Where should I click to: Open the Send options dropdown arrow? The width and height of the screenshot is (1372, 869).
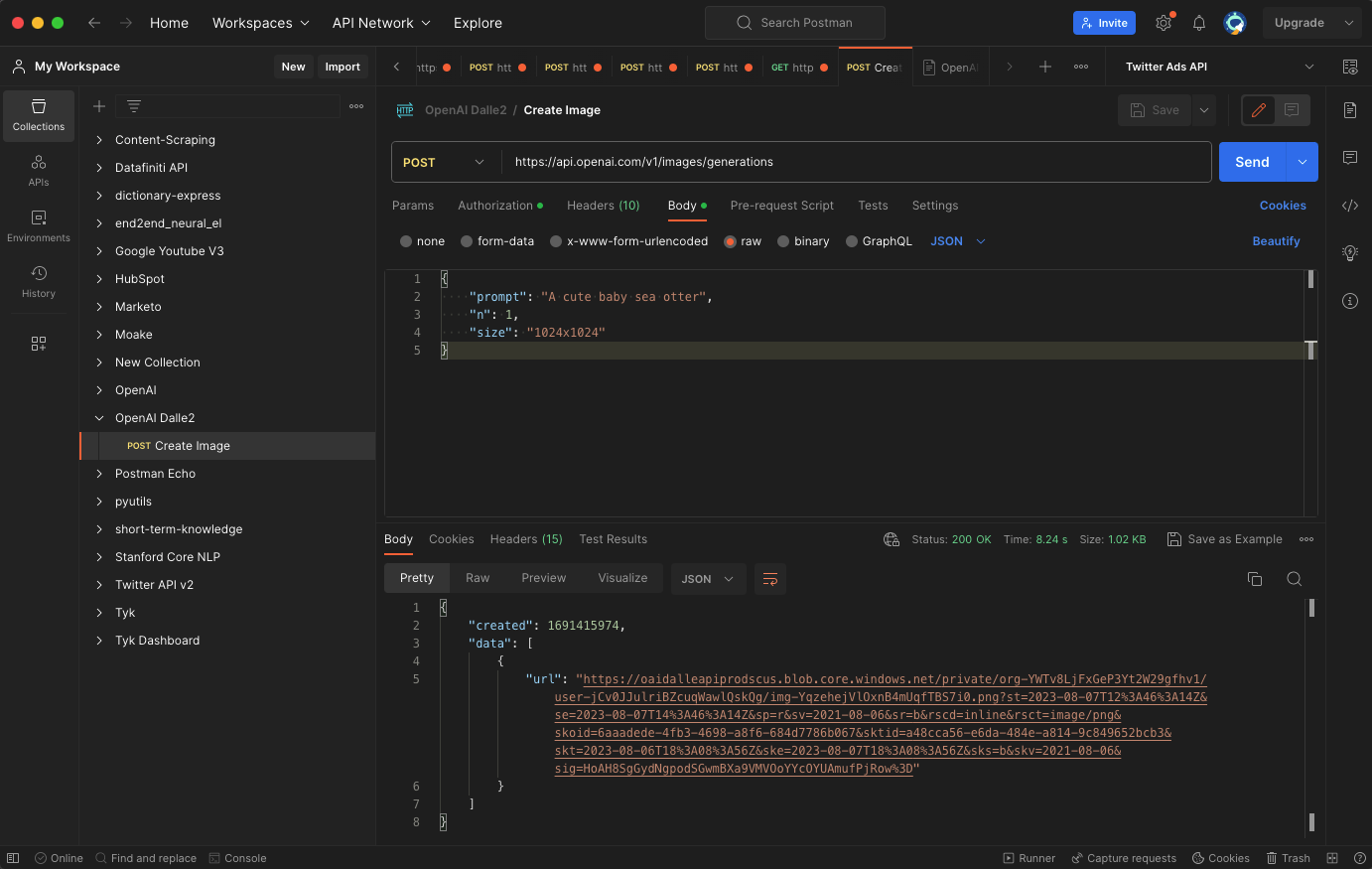click(x=1302, y=162)
